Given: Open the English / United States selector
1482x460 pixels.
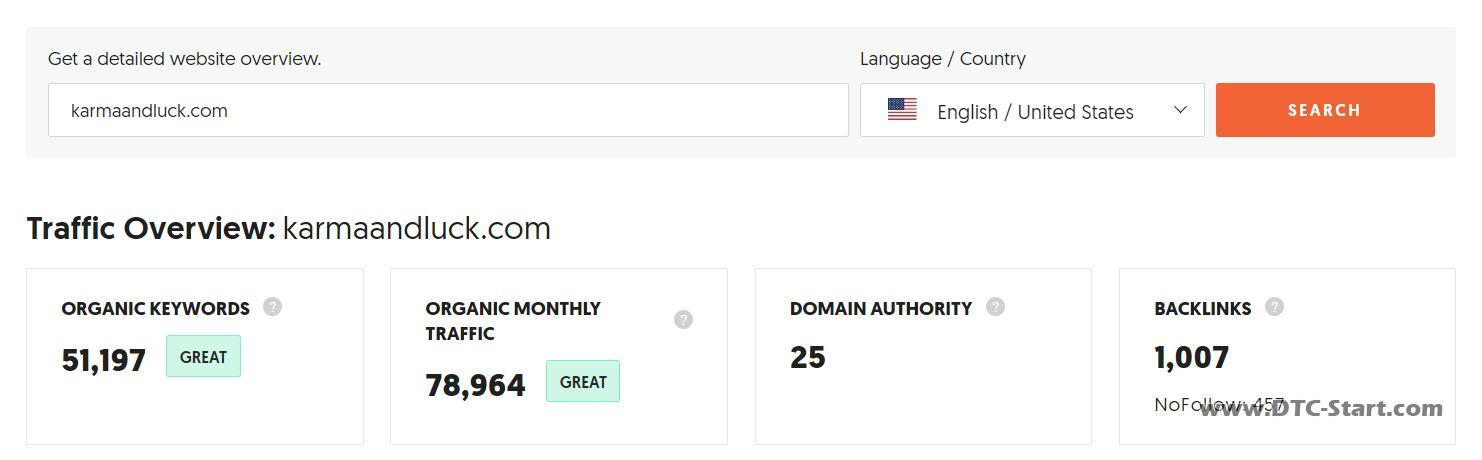Looking at the screenshot, I should coord(1034,111).
